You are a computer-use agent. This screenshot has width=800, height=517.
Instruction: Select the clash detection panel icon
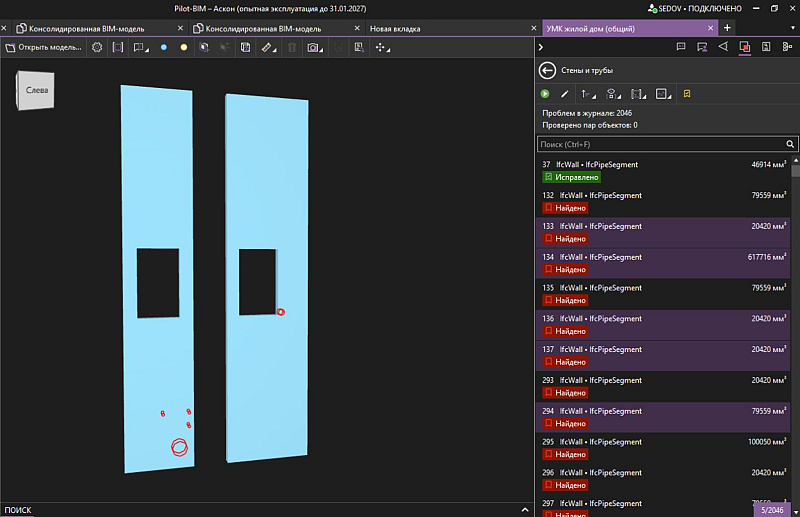pos(744,47)
